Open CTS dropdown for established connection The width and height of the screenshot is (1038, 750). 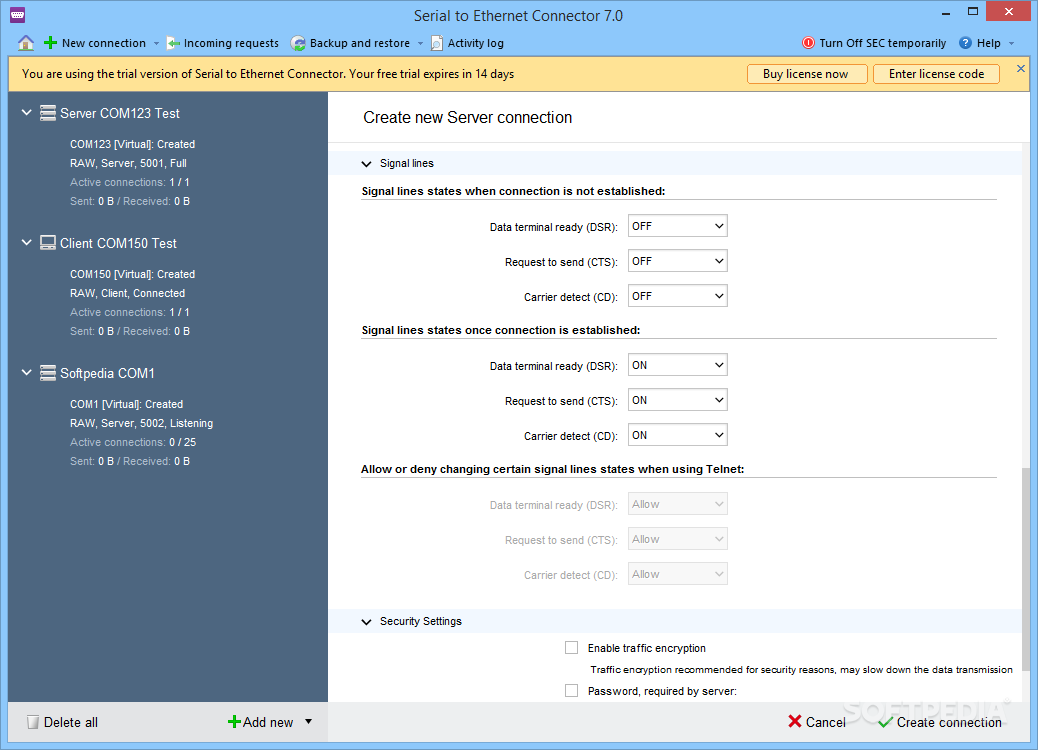point(677,400)
